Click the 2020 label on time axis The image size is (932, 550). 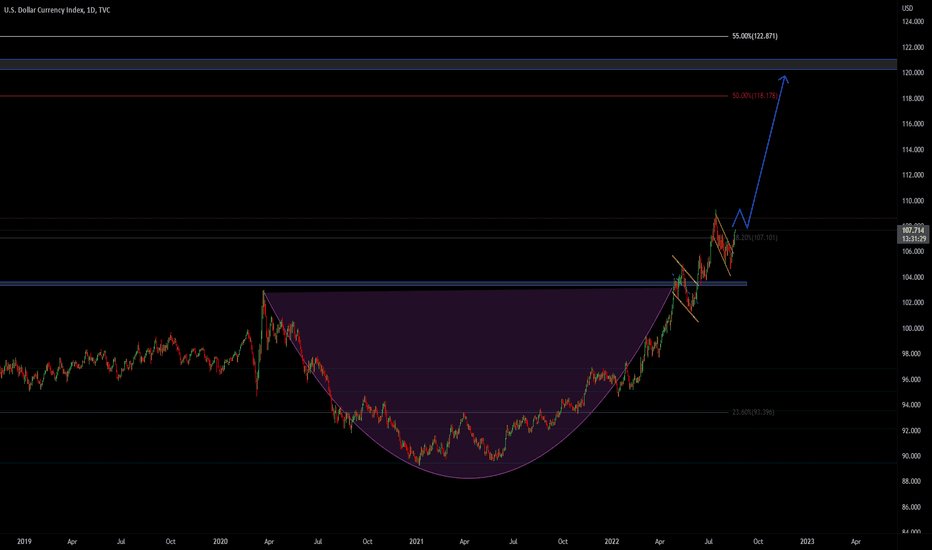(x=220, y=542)
